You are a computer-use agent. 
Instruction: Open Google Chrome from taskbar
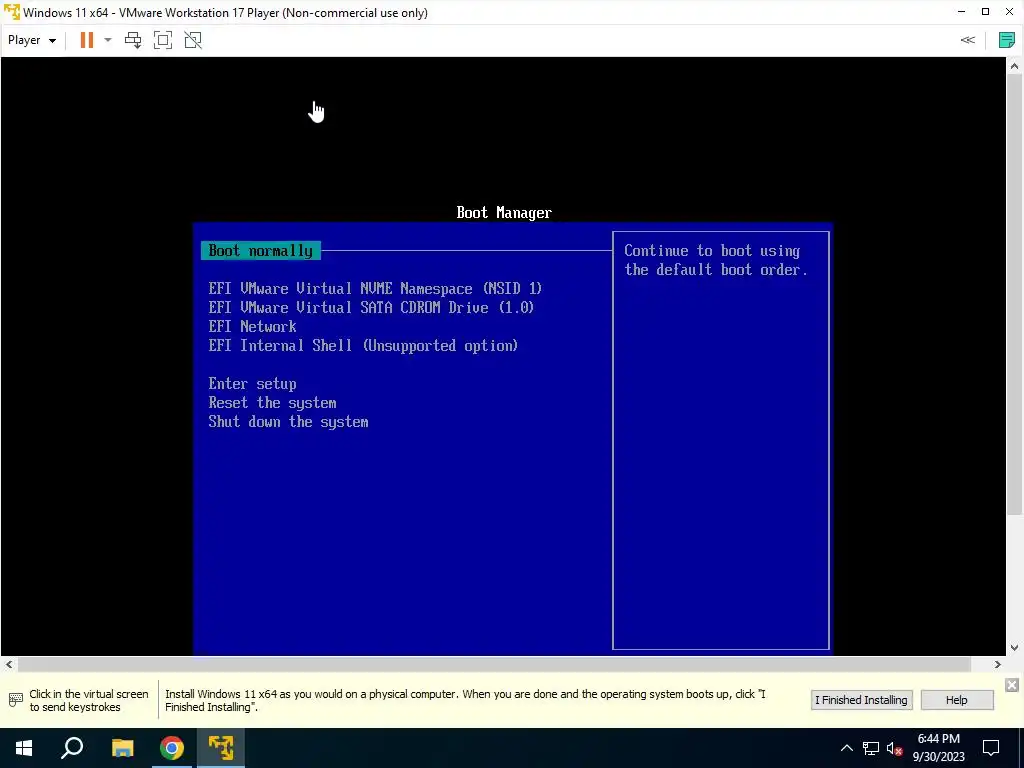pos(172,748)
